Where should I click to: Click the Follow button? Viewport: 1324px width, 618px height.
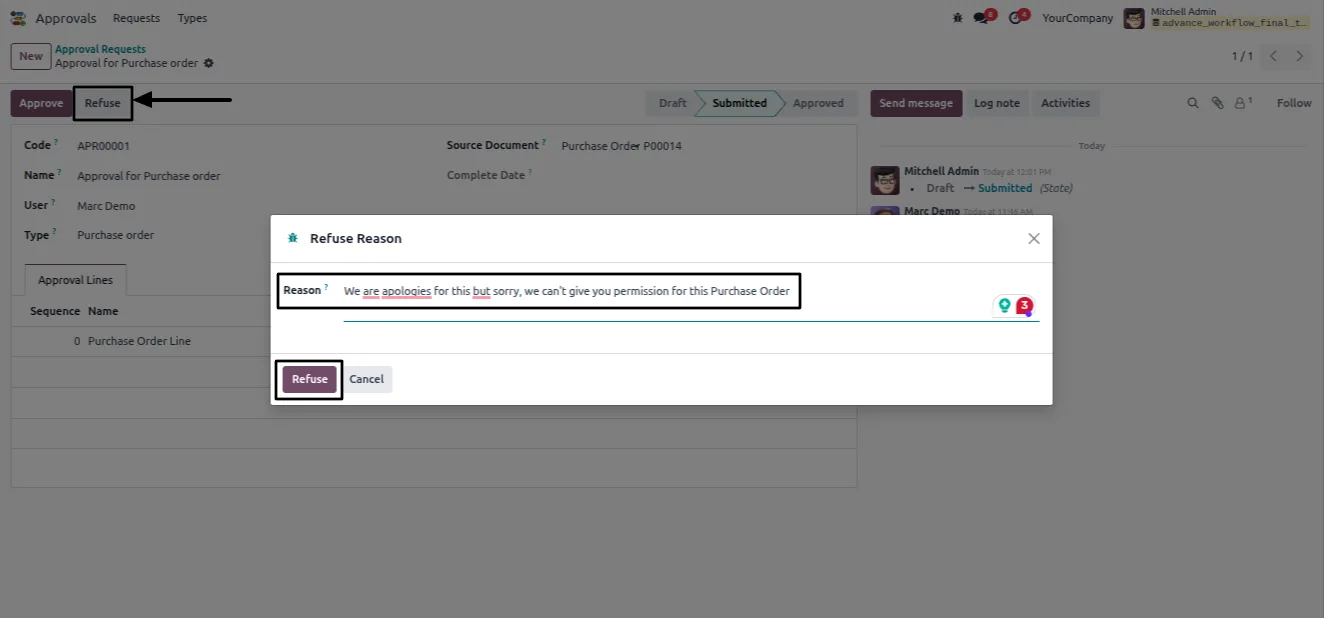[x=1293, y=103]
